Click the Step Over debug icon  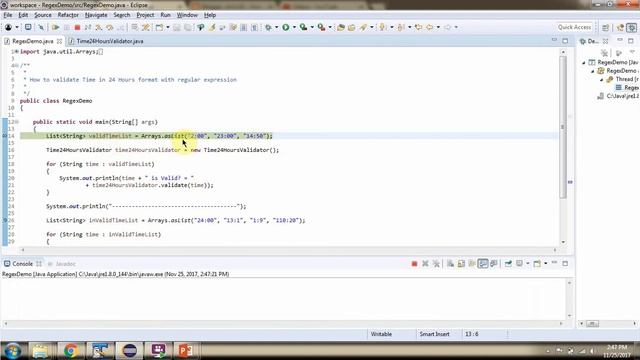(x=110, y=27)
